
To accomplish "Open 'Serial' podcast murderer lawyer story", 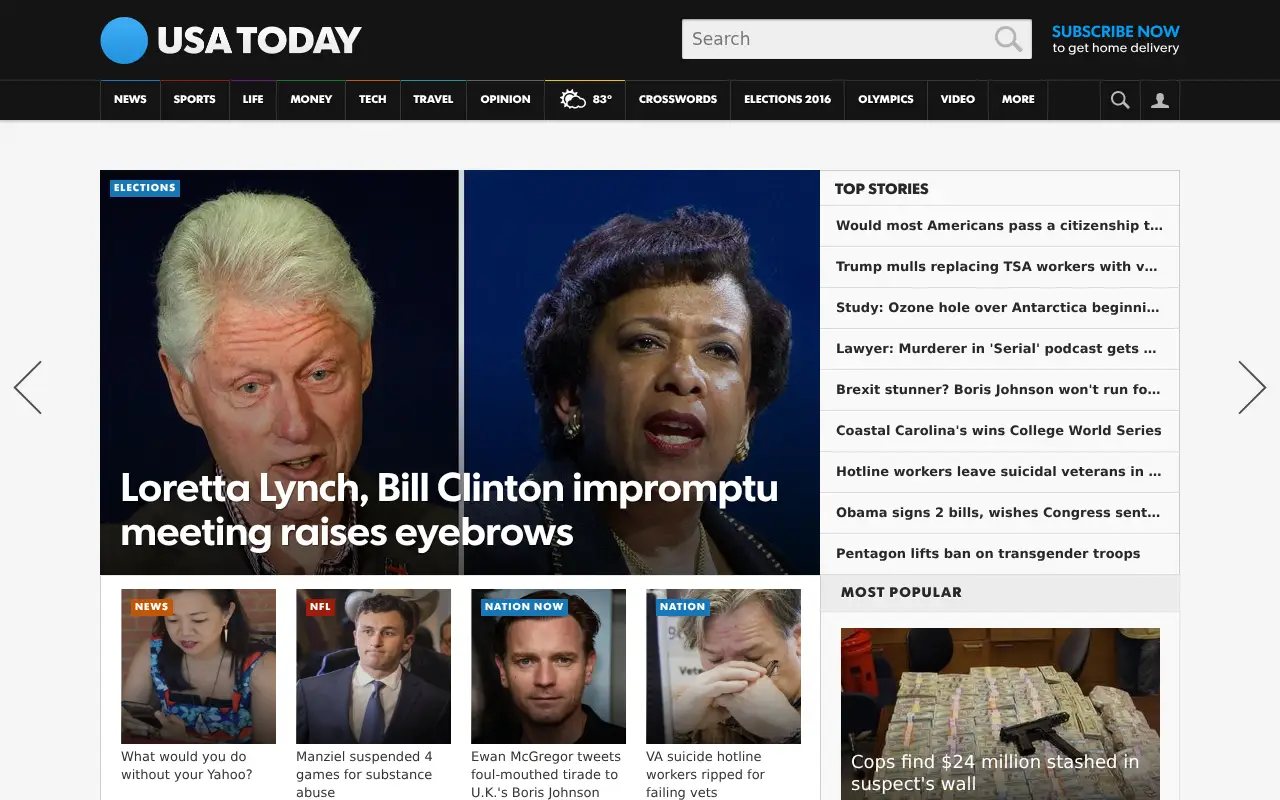I will (x=1000, y=349).
